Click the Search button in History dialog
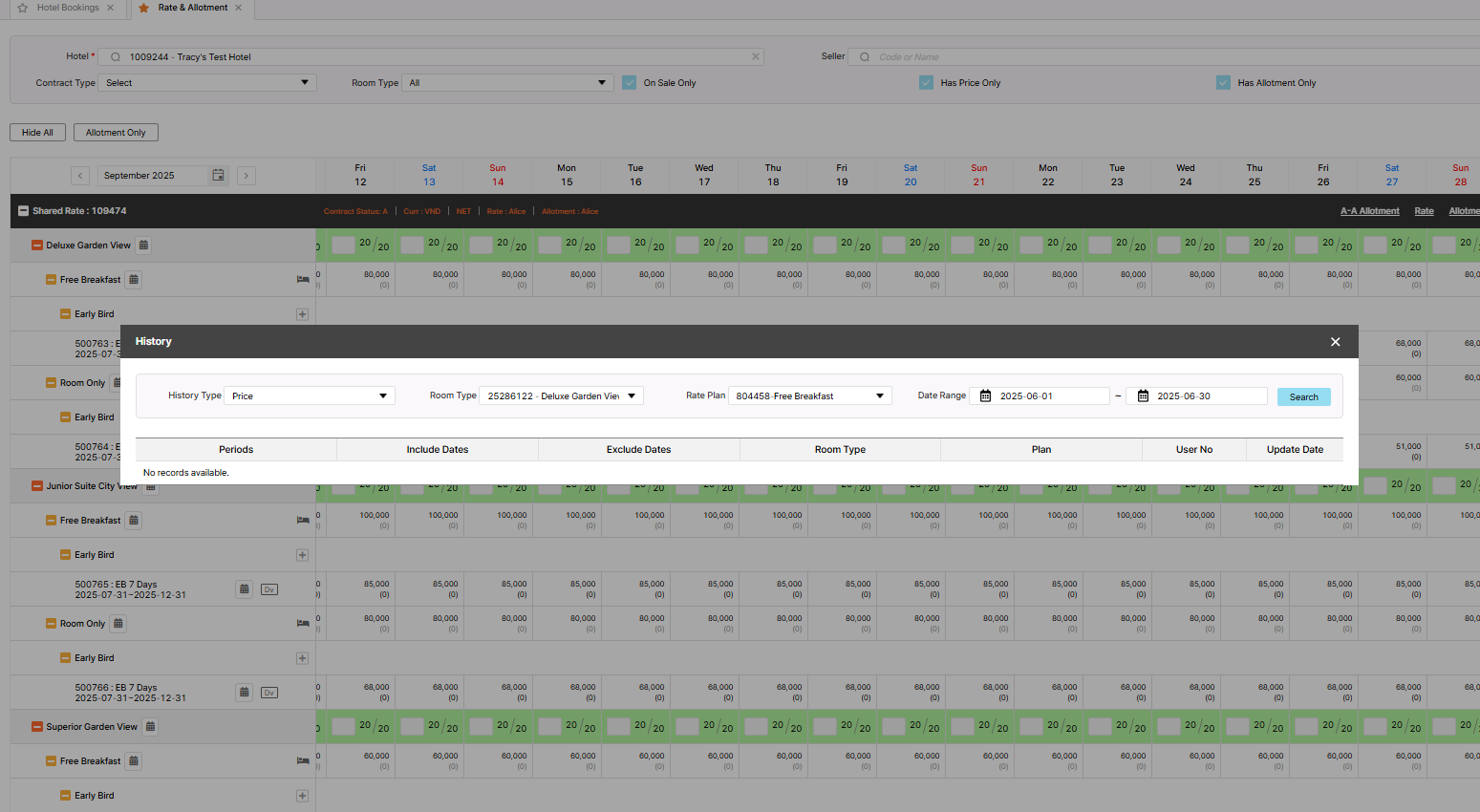This screenshot has height=812, width=1480. click(1303, 397)
